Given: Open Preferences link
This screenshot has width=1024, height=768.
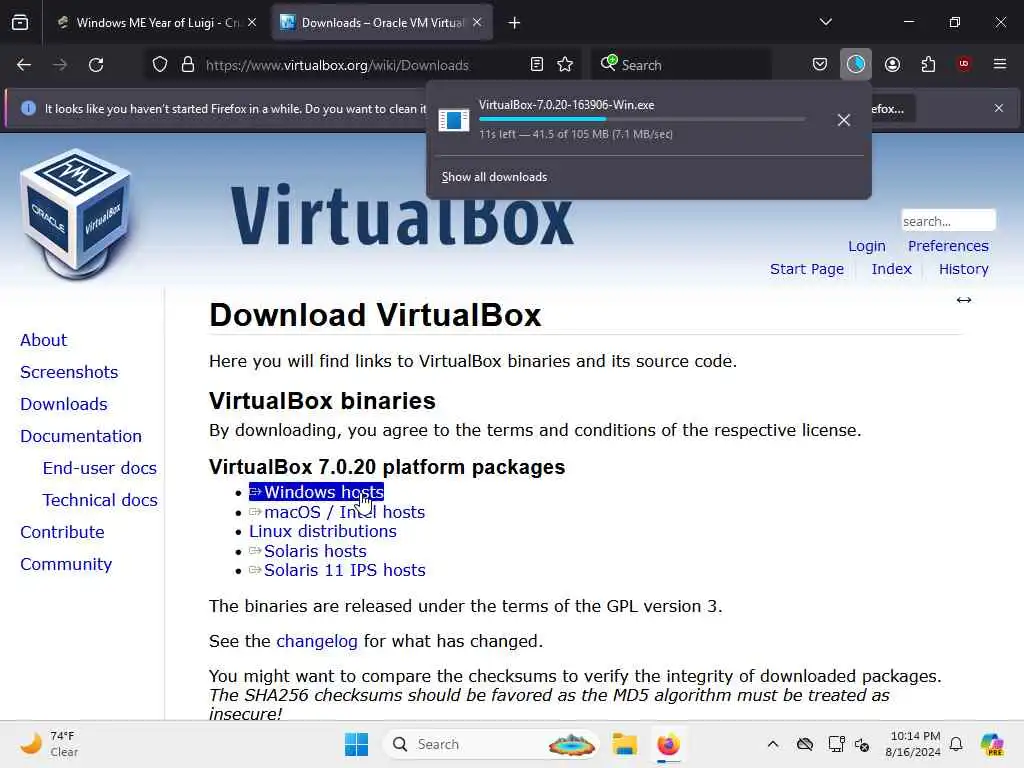Looking at the screenshot, I should click(x=948, y=246).
